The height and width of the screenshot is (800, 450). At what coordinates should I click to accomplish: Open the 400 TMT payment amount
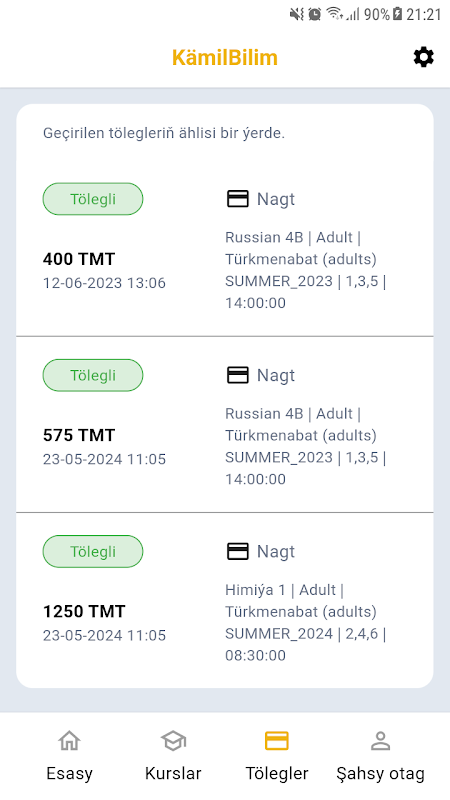click(x=79, y=259)
